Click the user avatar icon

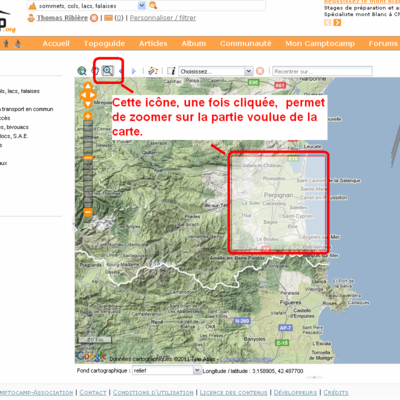31,18
